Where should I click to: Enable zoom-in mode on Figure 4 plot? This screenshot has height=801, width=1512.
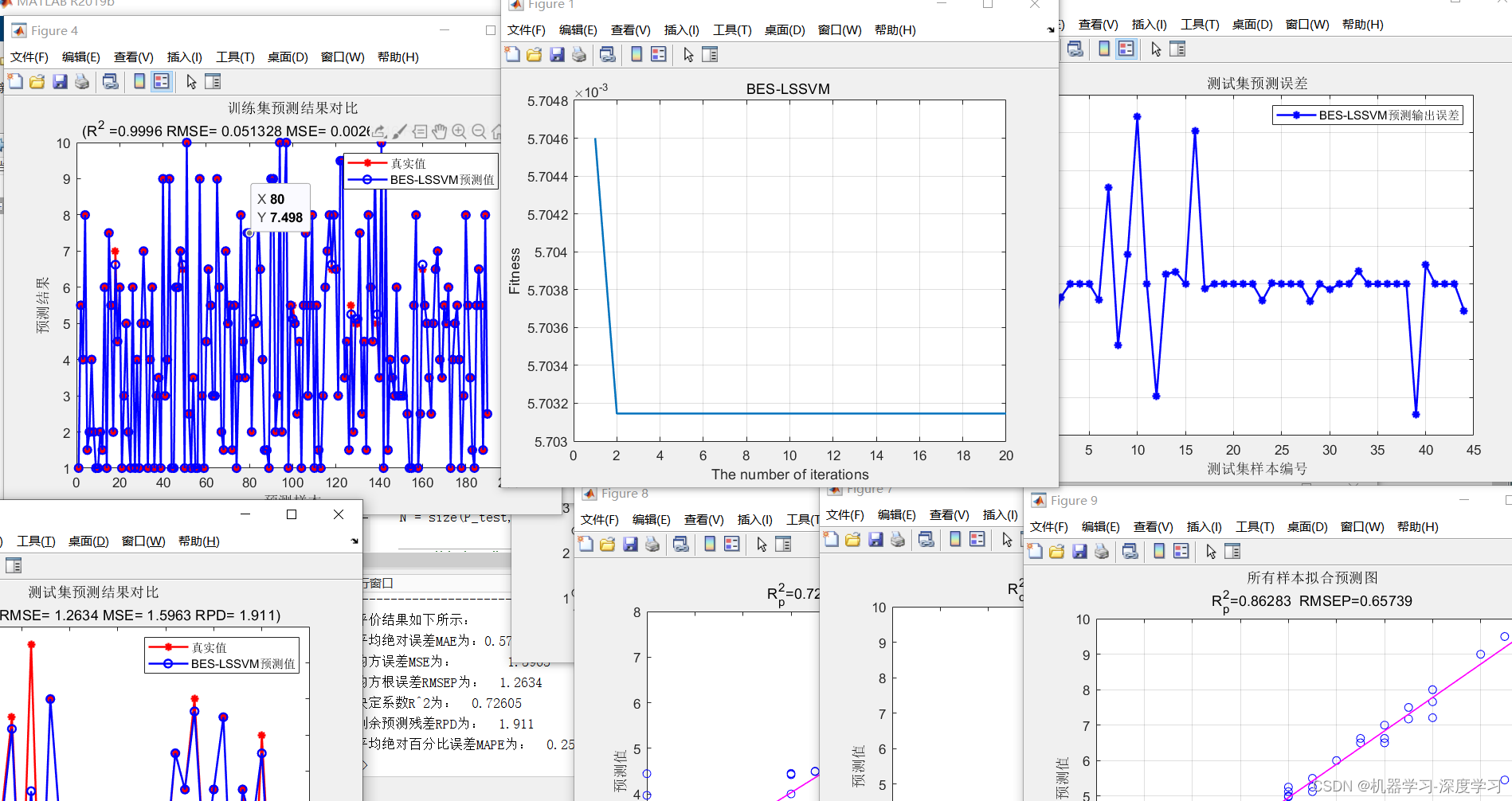(x=459, y=132)
